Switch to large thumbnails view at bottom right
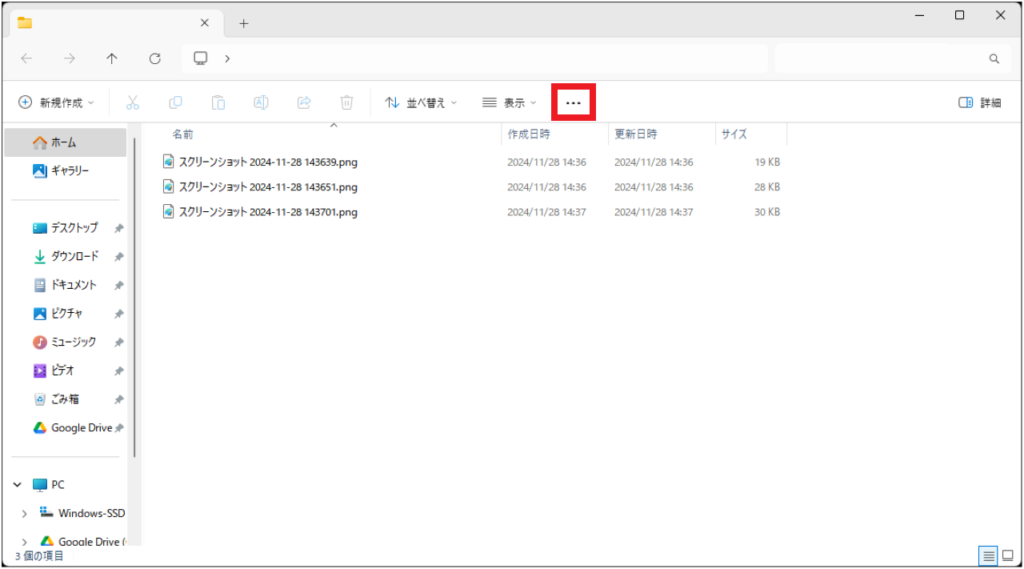The height and width of the screenshot is (569, 1024). click(x=1009, y=555)
